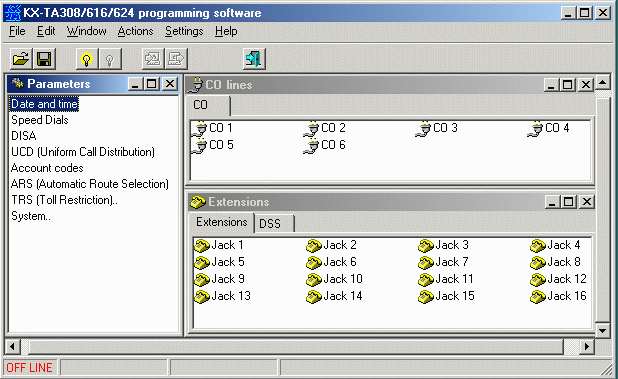Click the Save floppy disk toolbar icon
The width and height of the screenshot is (618, 379).
(44, 59)
